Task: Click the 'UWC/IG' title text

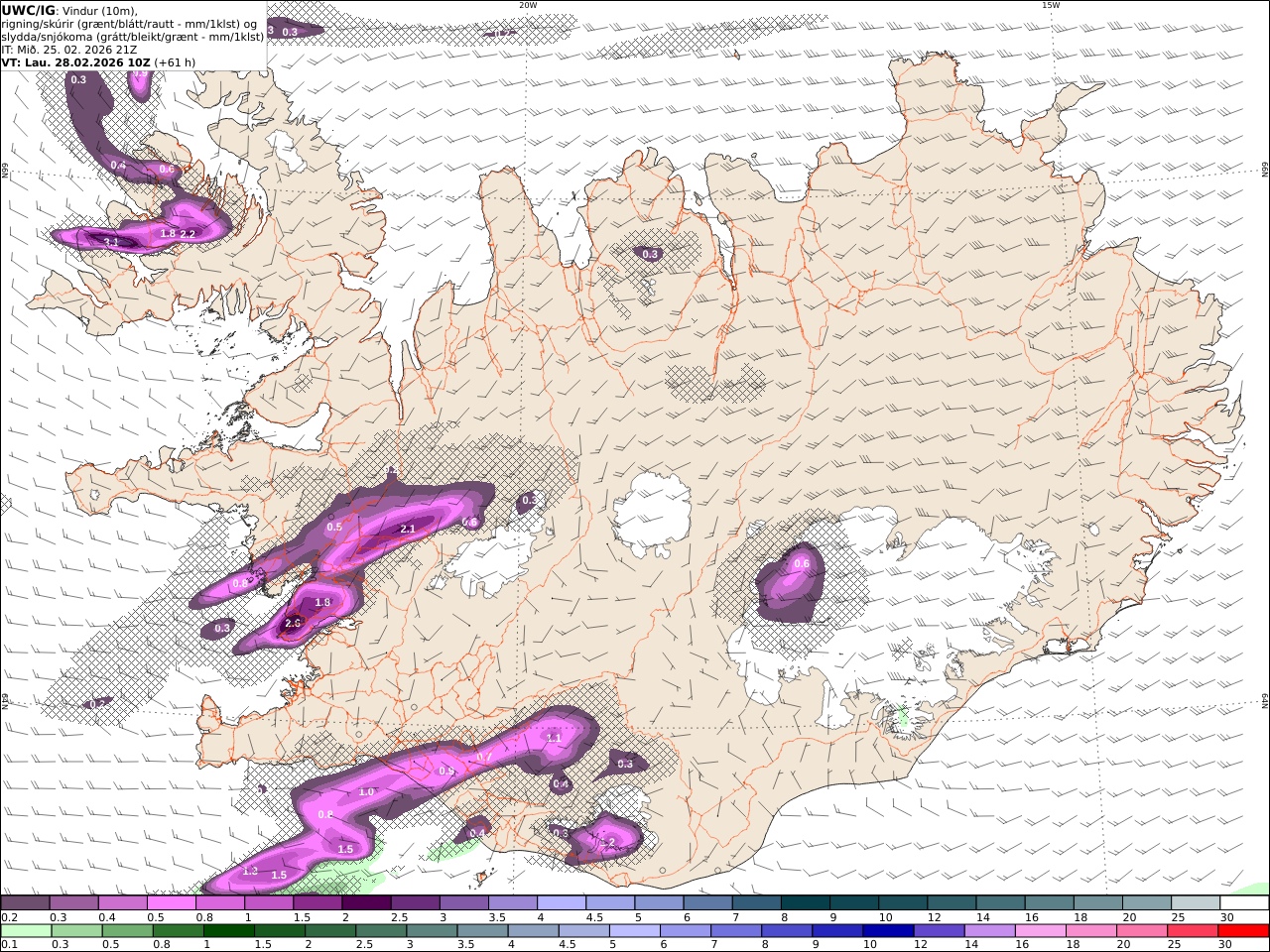Action: coord(28,10)
